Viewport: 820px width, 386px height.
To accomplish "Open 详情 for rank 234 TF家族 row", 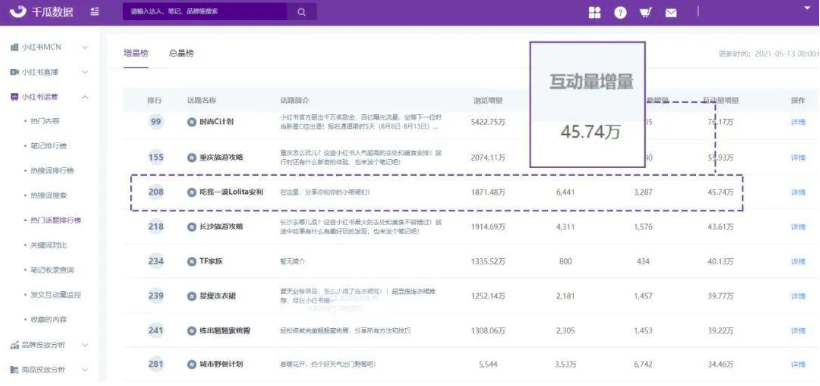I will pos(798,262).
